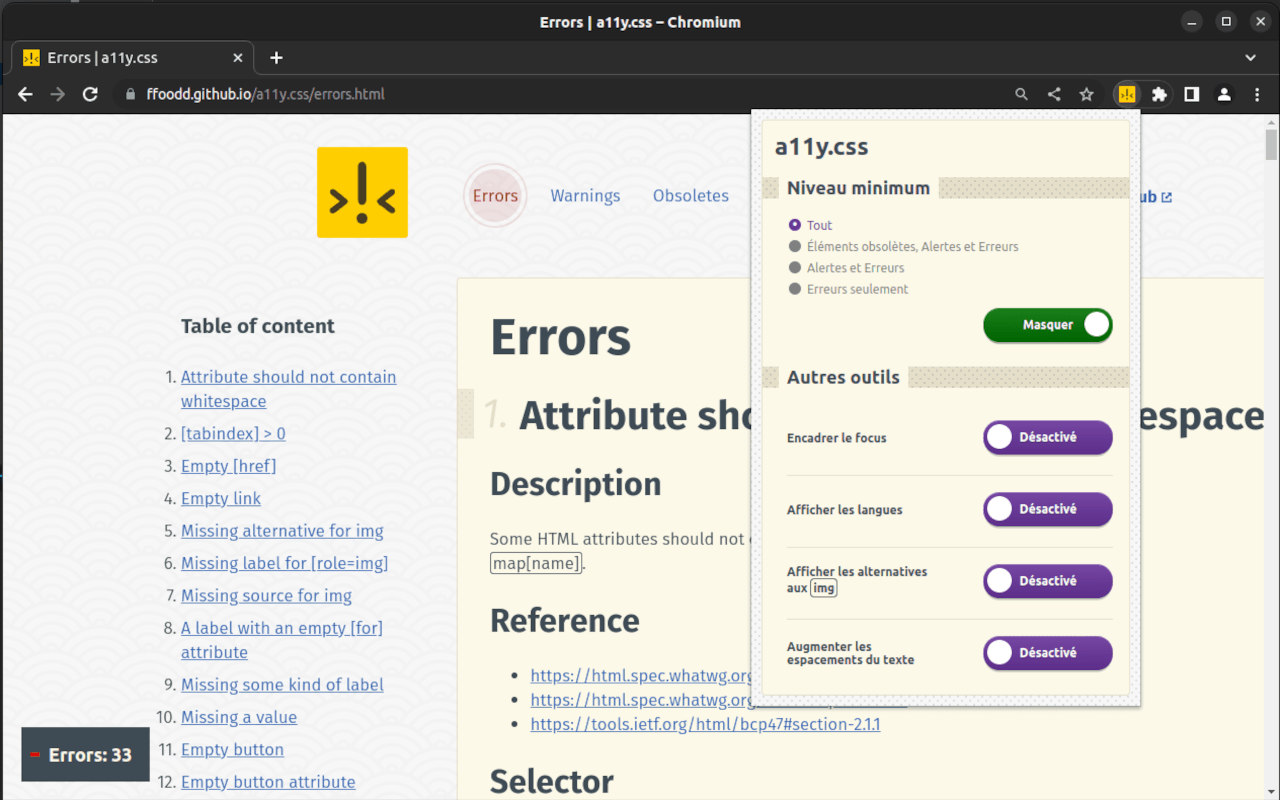This screenshot has width=1280, height=800.
Task: Open the Chromium three-dot menu
Action: 1257,94
